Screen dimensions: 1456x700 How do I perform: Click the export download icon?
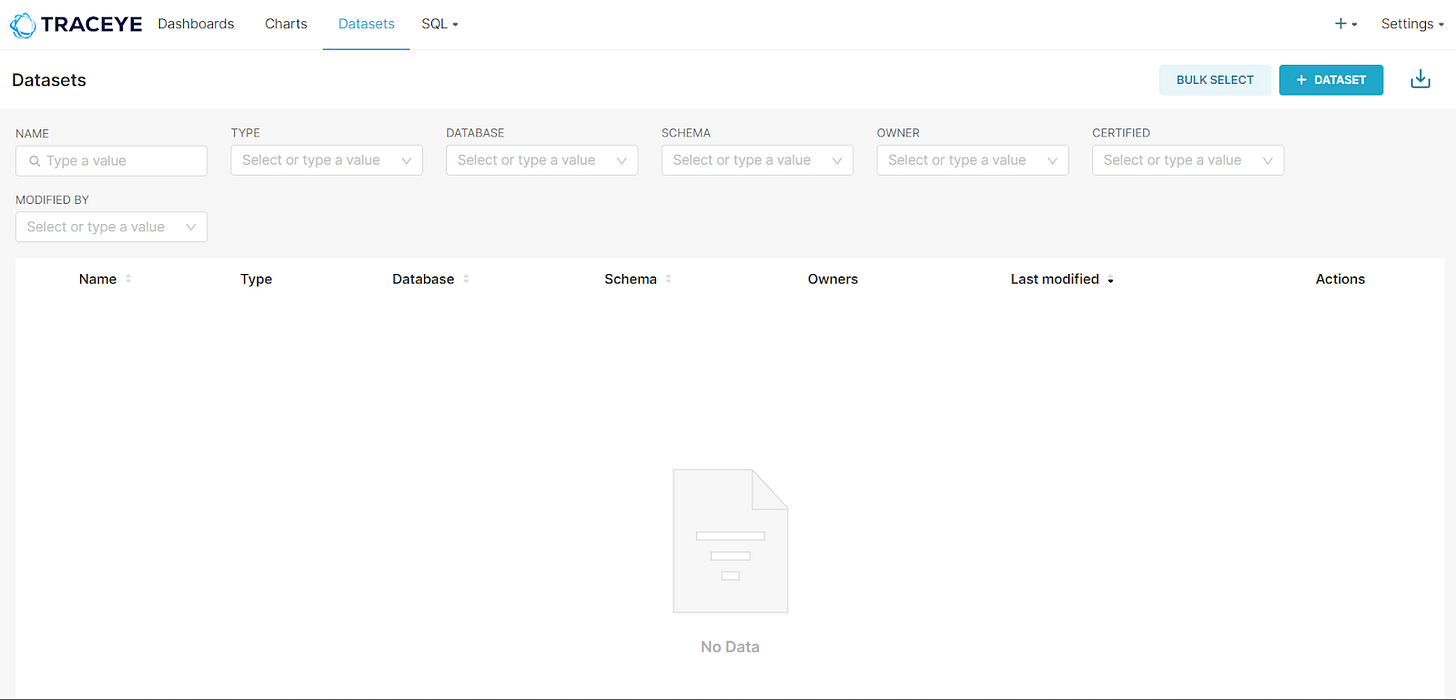click(x=1420, y=79)
